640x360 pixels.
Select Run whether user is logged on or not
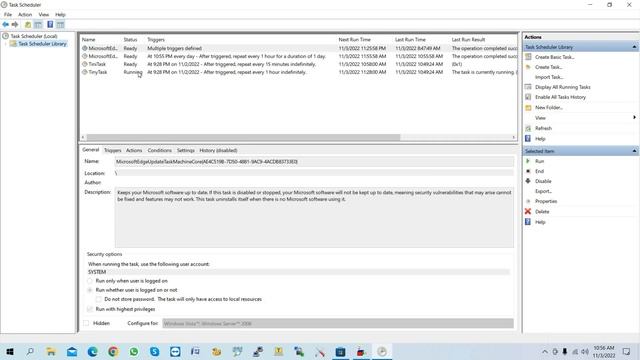90,290
